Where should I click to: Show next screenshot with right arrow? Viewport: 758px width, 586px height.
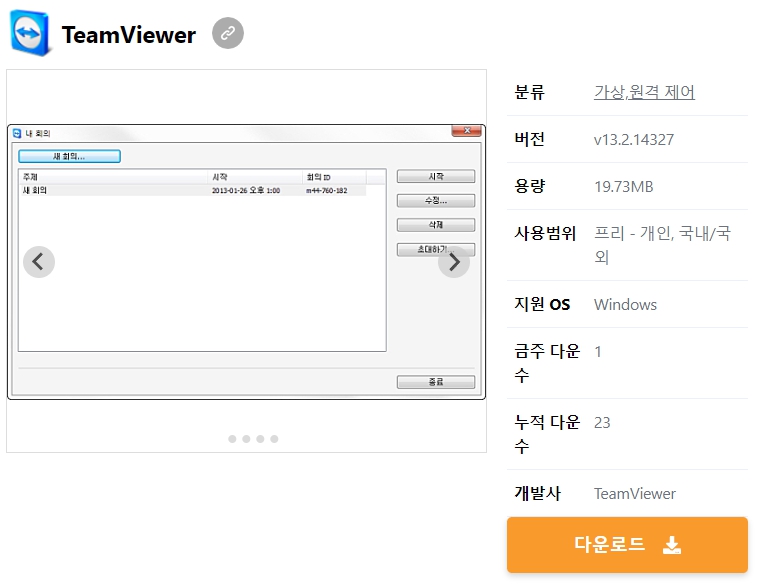454,262
